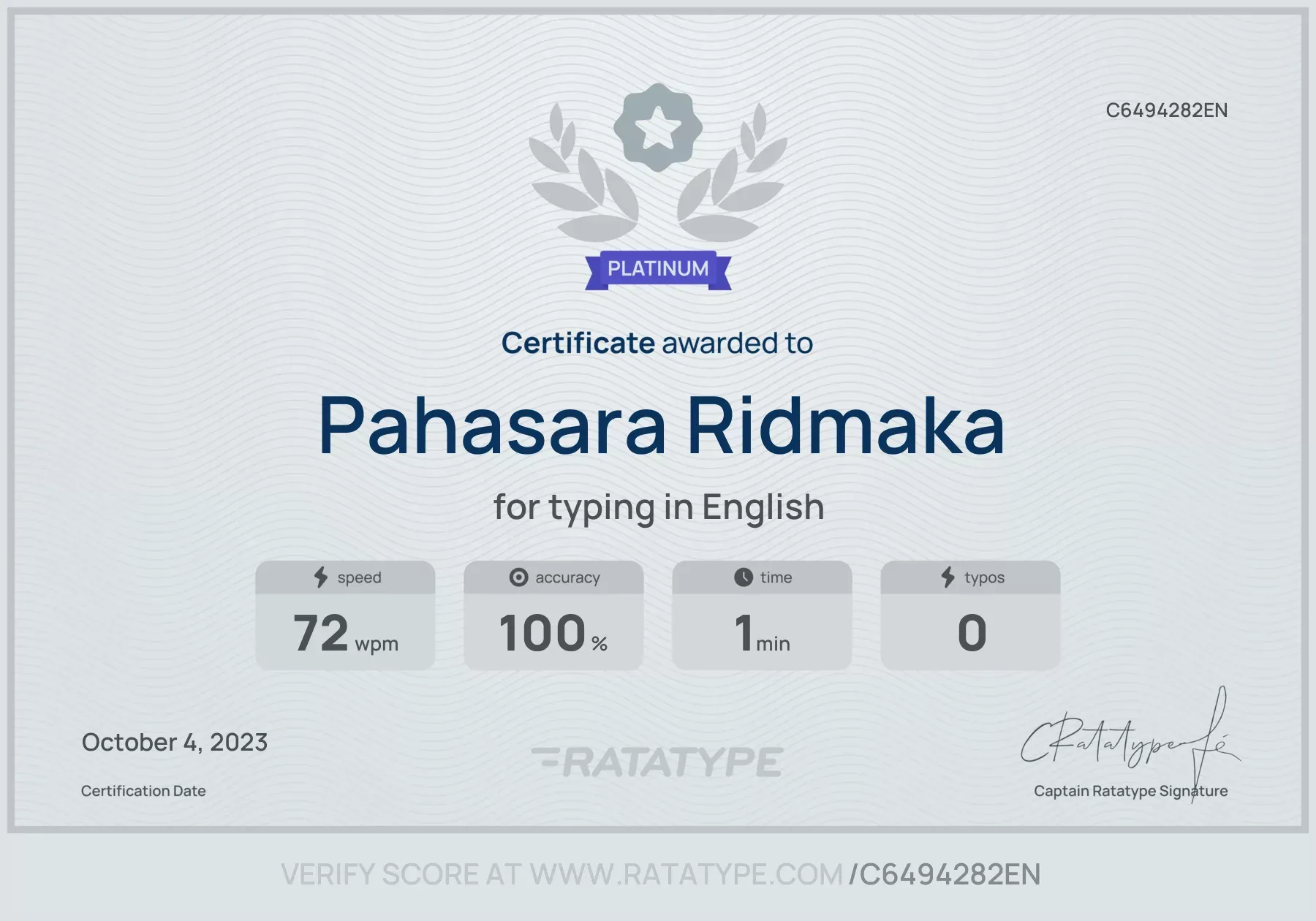The image size is (1316, 921).
Task: Click the lightning bolt icon beside speed
Action: tap(321, 577)
